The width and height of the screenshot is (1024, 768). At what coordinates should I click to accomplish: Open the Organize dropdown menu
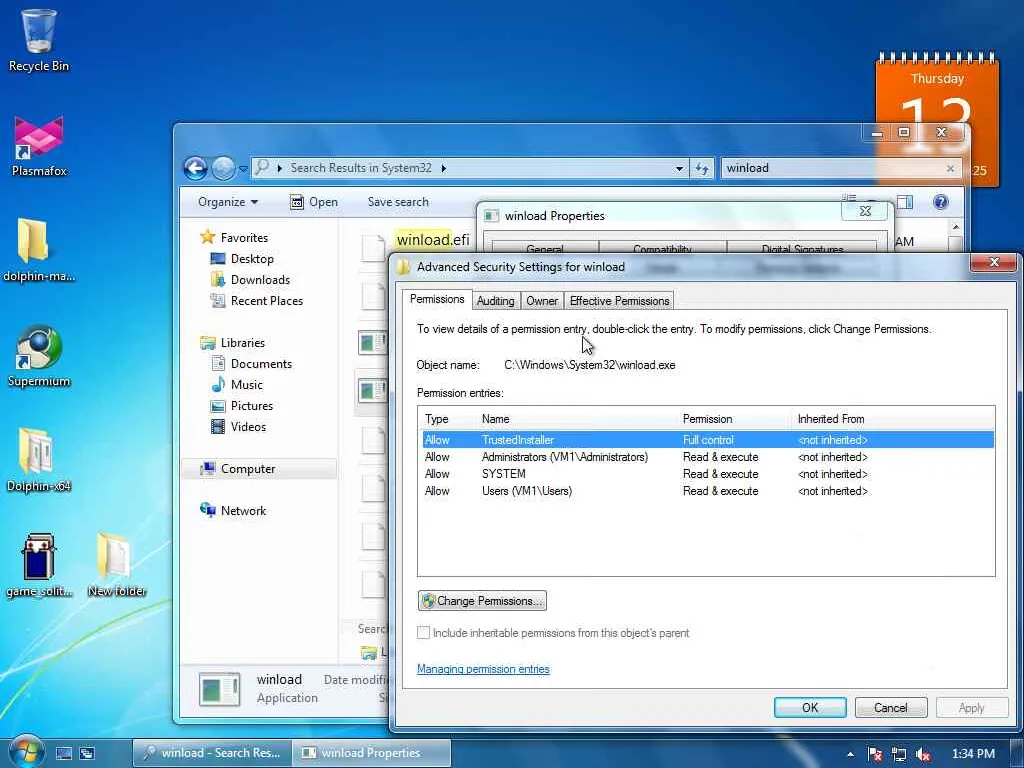[x=228, y=202]
